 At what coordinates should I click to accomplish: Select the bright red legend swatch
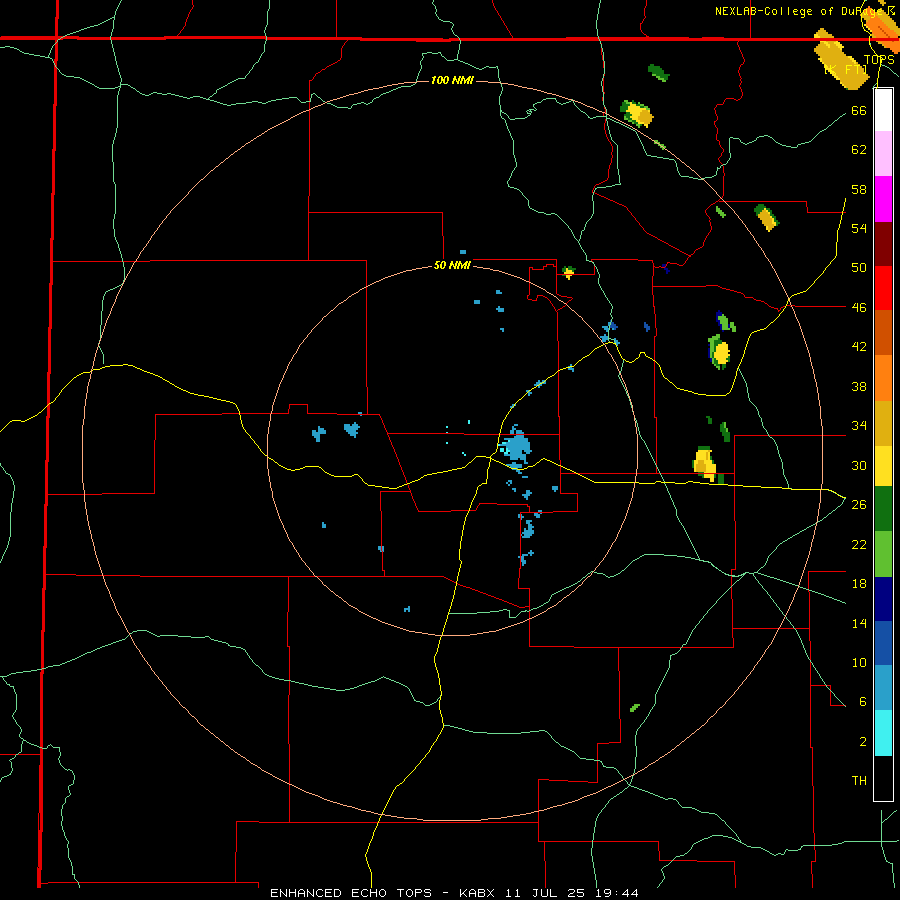pos(883,288)
